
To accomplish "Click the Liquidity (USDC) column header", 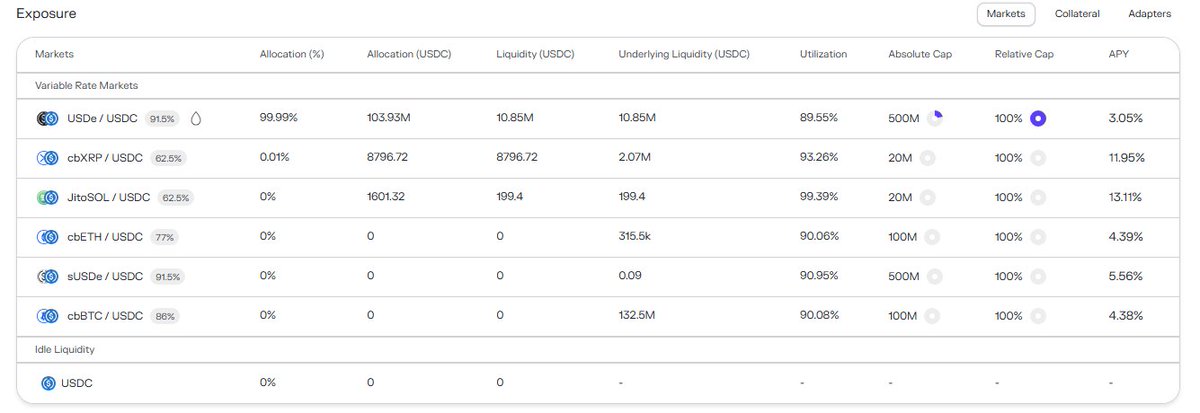I will (x=535, y=54).
